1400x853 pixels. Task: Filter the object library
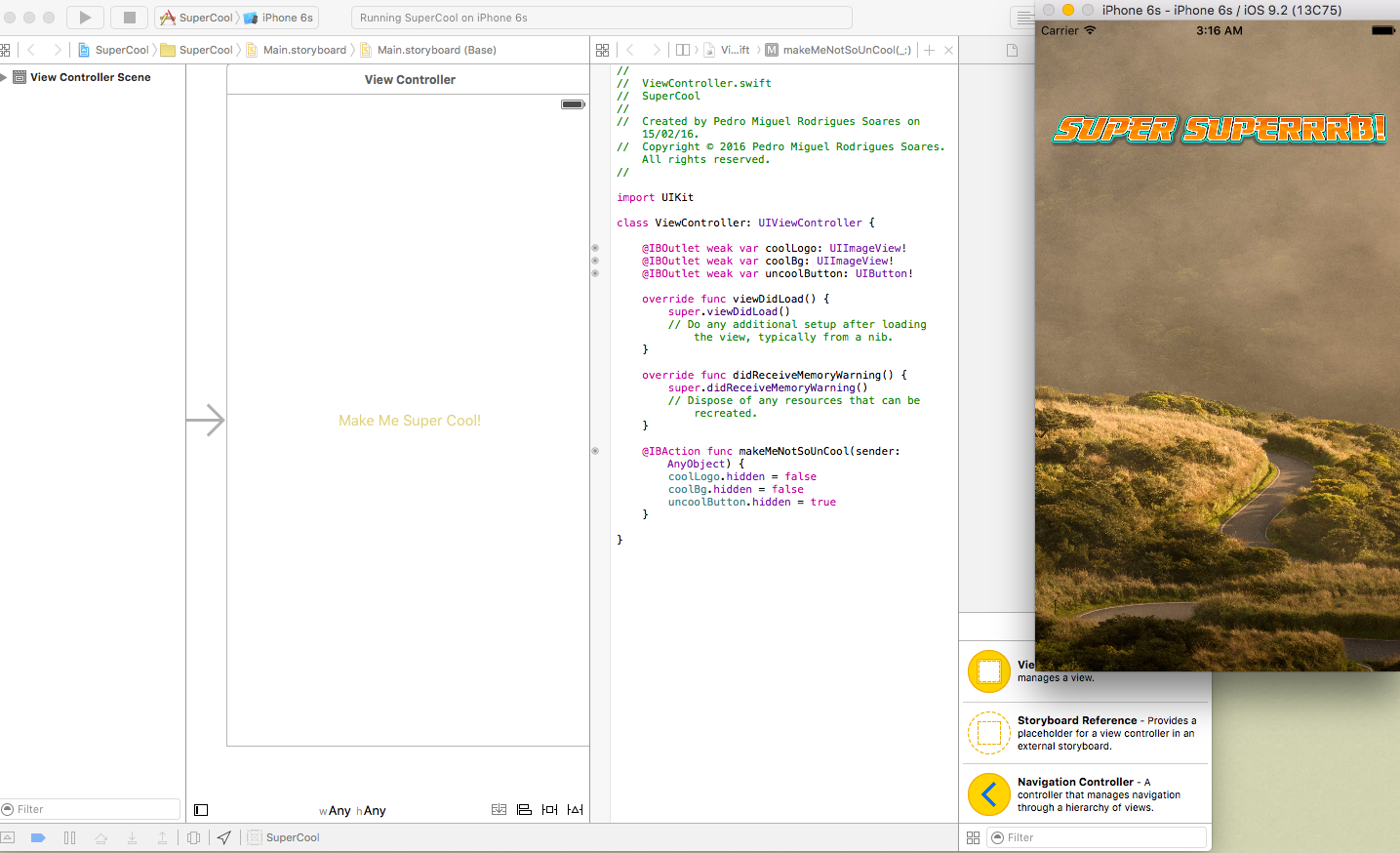click(1097, 837)
